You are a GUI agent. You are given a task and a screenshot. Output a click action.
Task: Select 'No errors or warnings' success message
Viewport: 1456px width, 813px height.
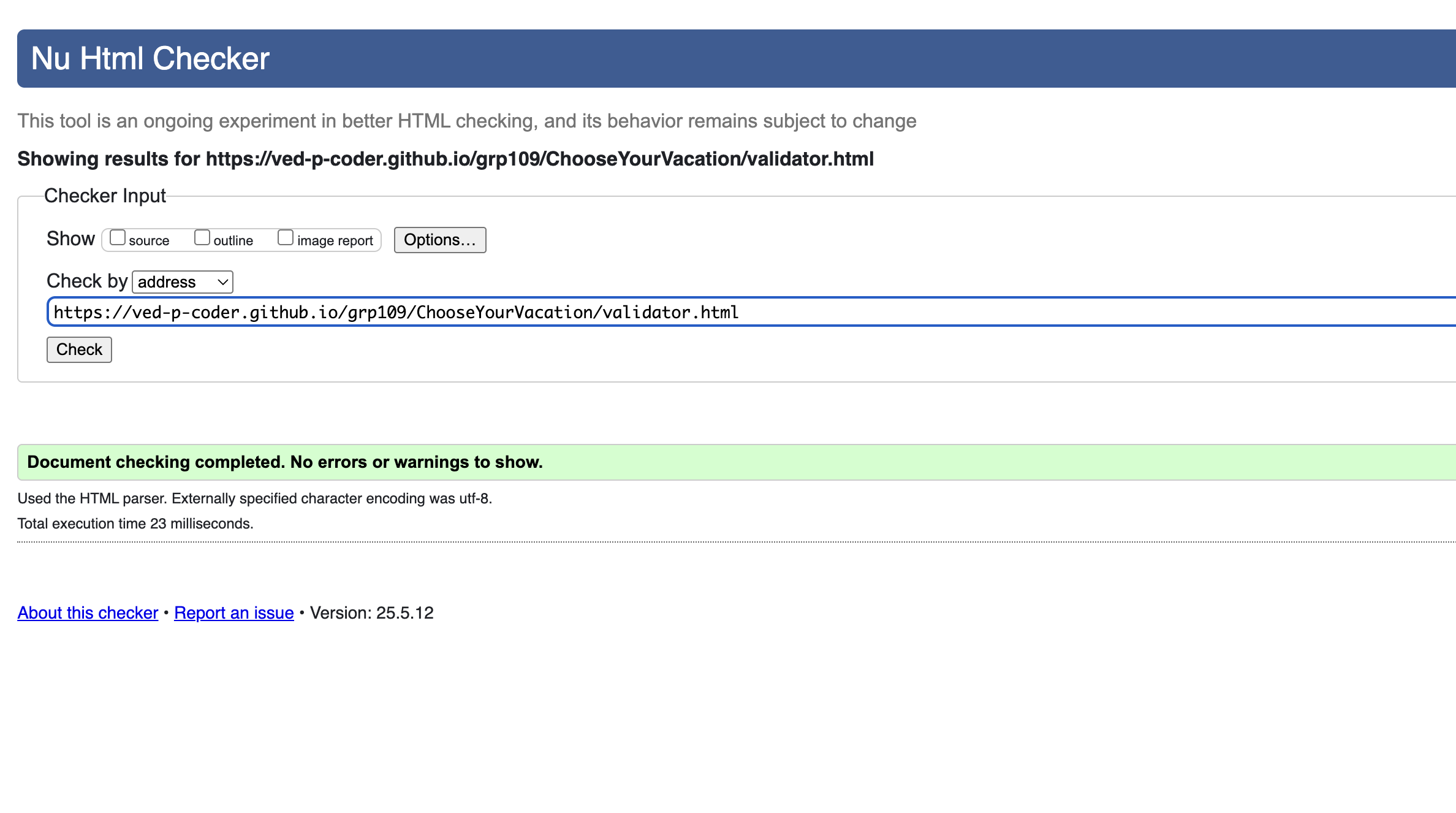pyautogui.click(x=737, y=462)
